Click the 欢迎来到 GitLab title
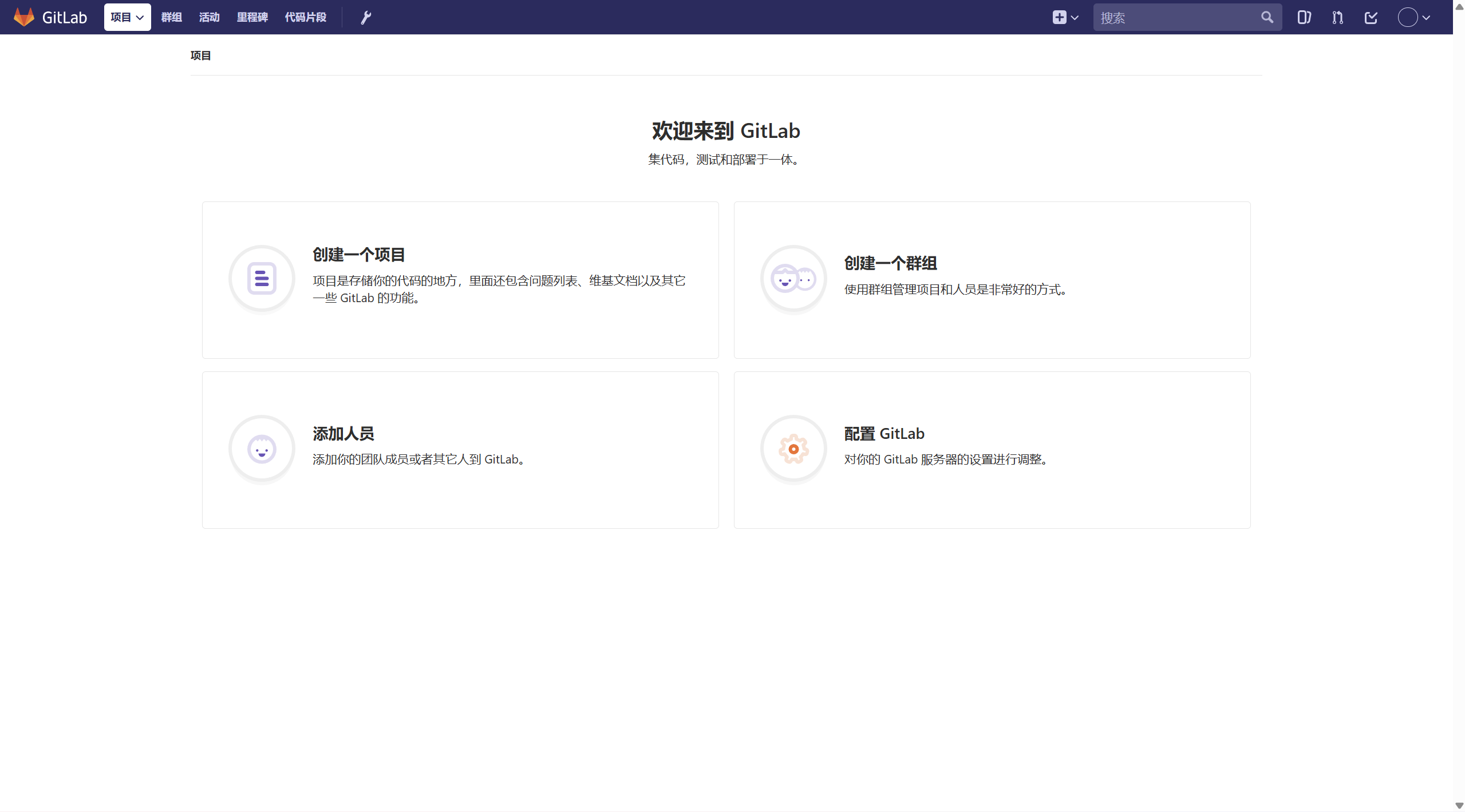1465x812 pixels. [726, 131]
